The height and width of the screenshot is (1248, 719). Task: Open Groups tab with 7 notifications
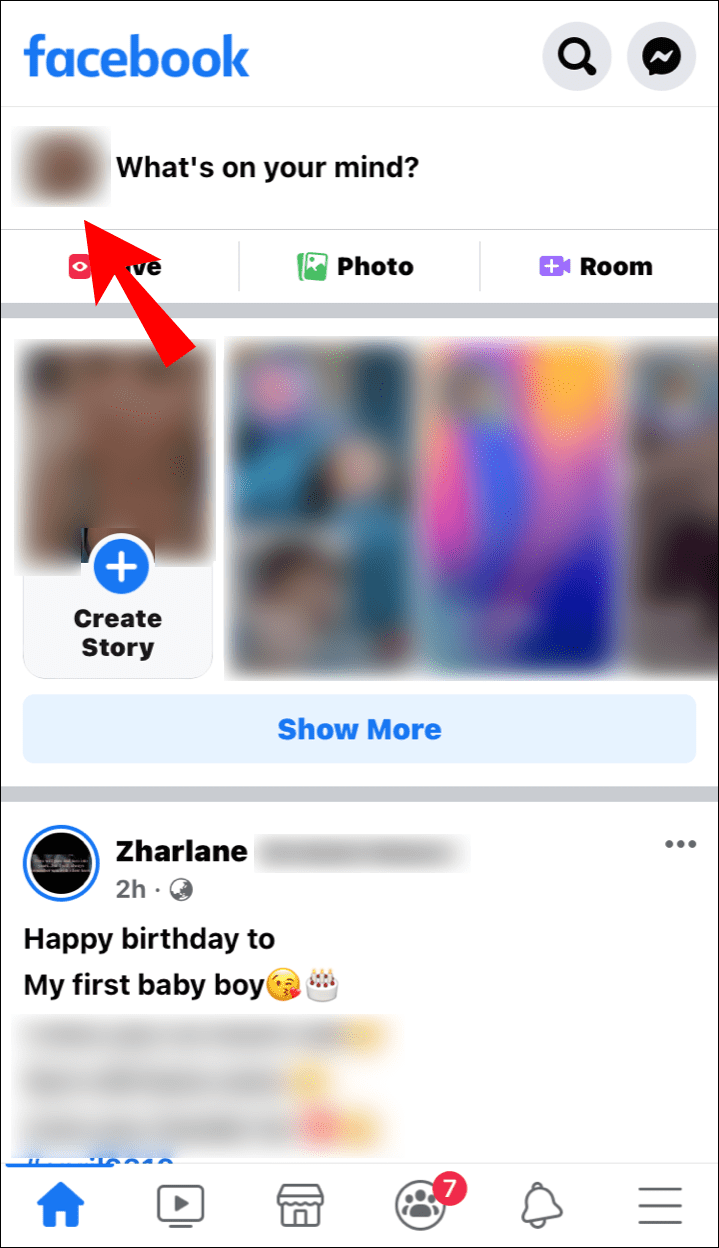coord(422,1203)
